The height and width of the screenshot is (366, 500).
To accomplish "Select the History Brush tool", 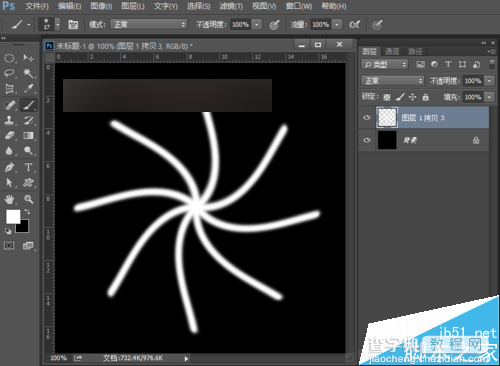I will (28, 120).
